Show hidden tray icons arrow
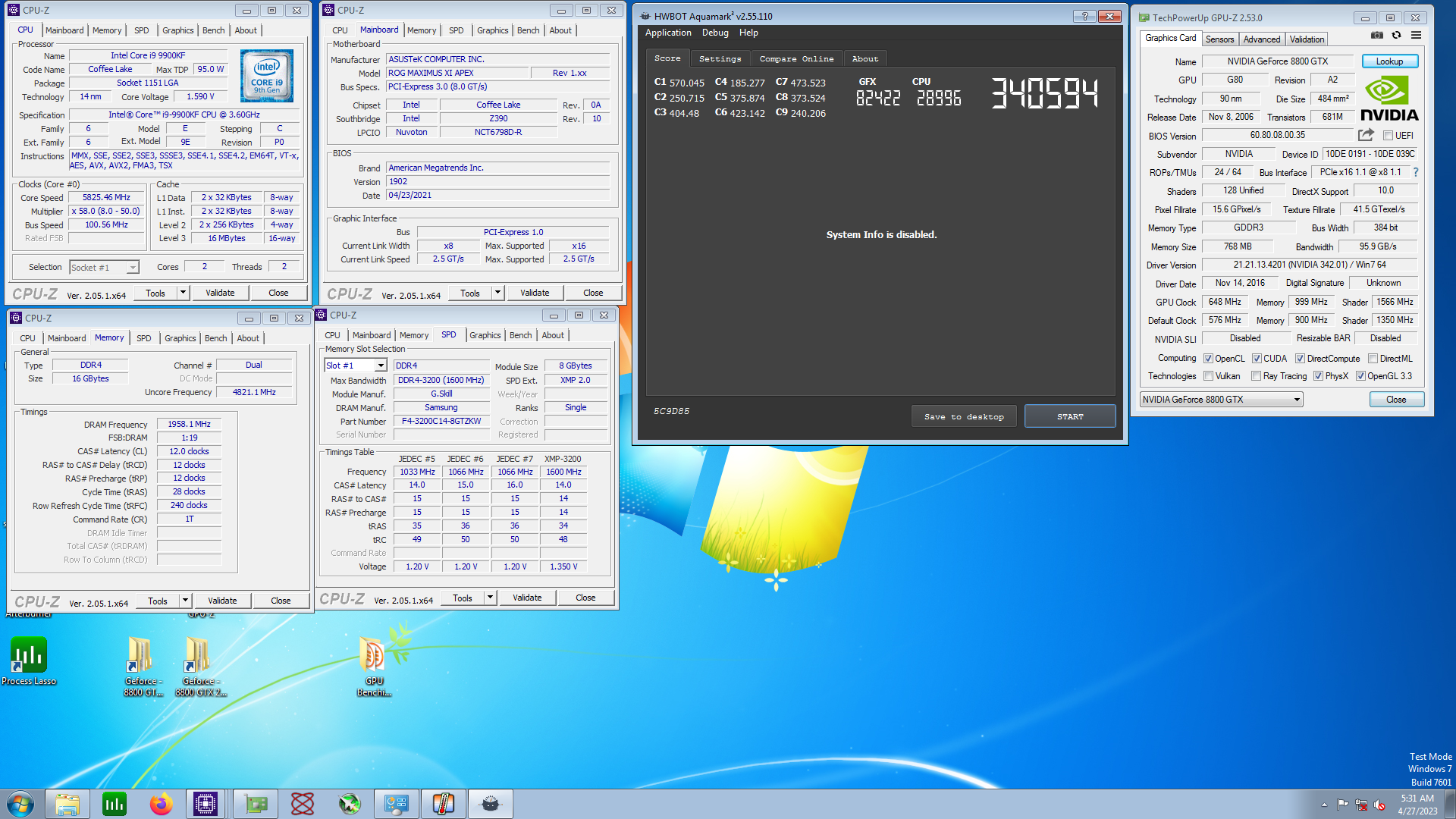1456x819 pixels. (x=1324, y=805)
